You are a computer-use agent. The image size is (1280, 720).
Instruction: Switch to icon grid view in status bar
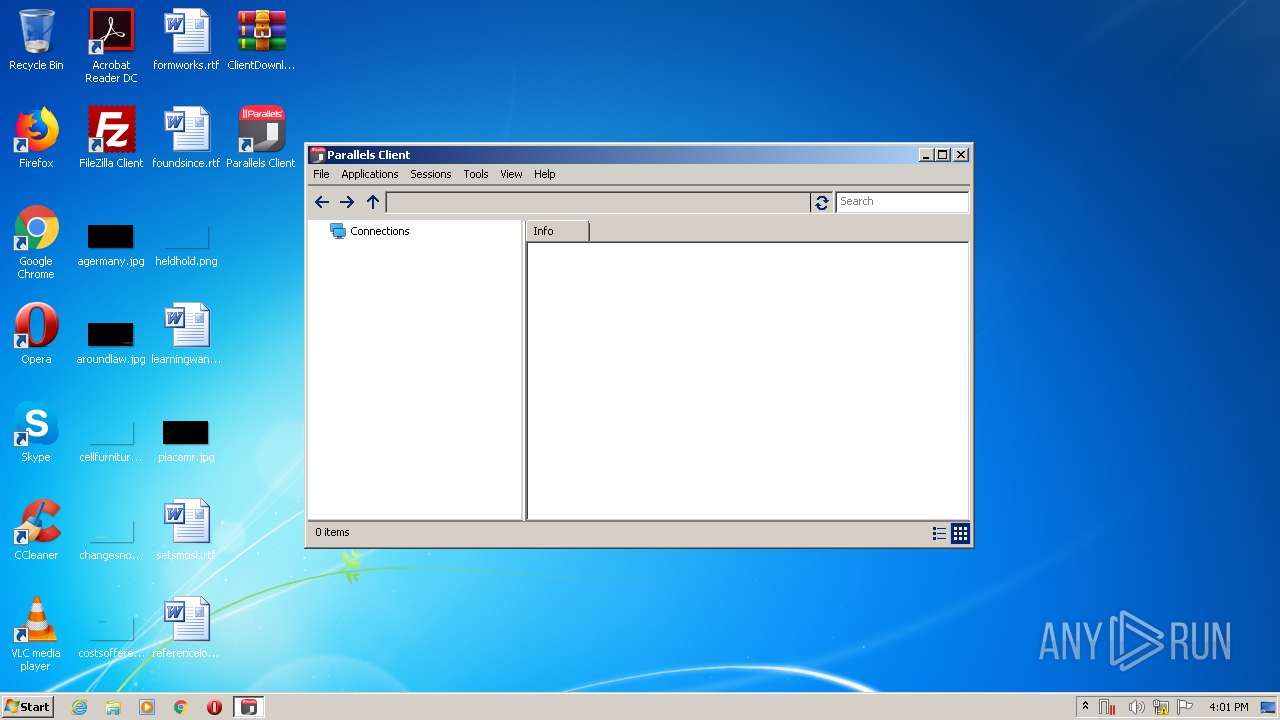[960, 534]
